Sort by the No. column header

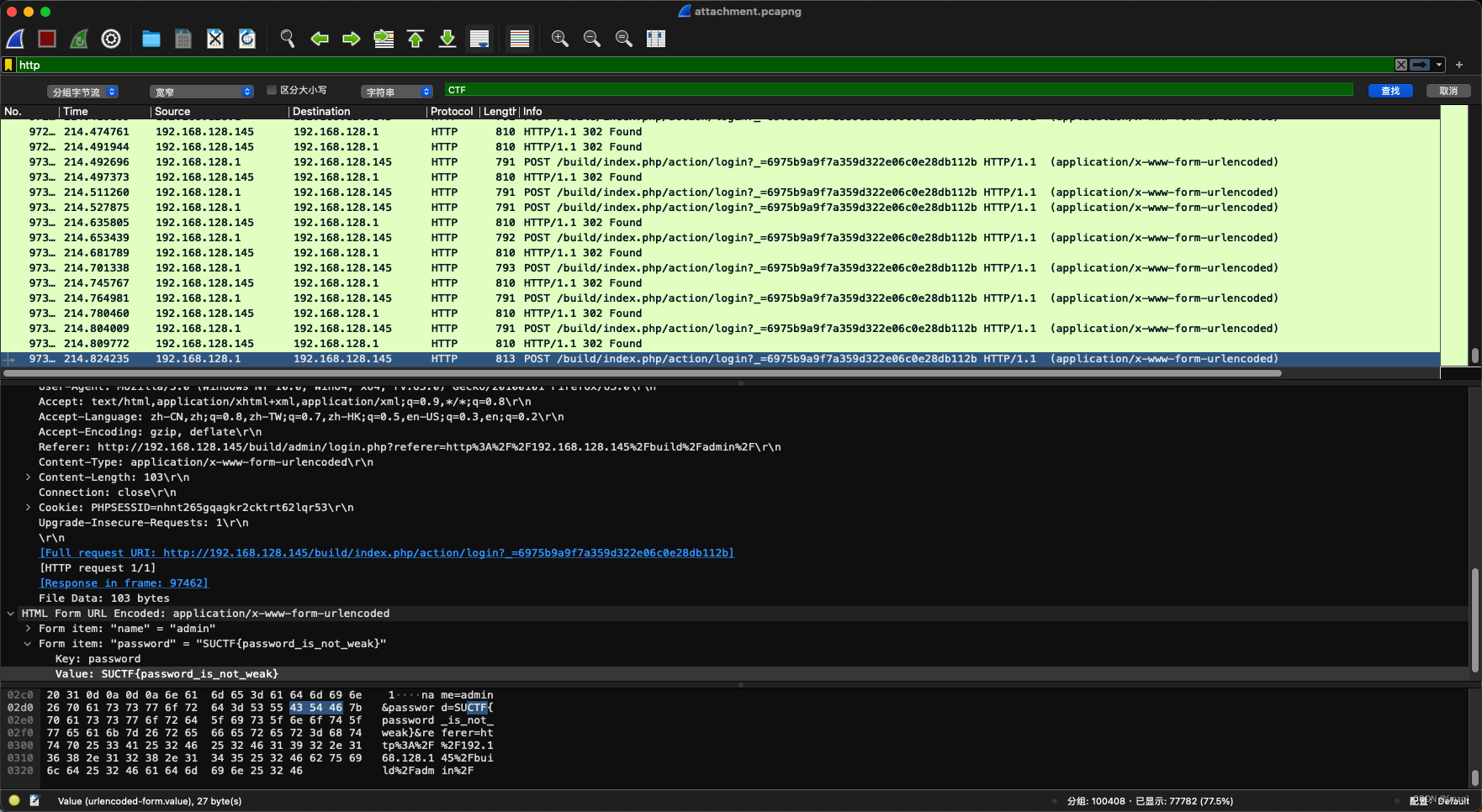[29, 112]
